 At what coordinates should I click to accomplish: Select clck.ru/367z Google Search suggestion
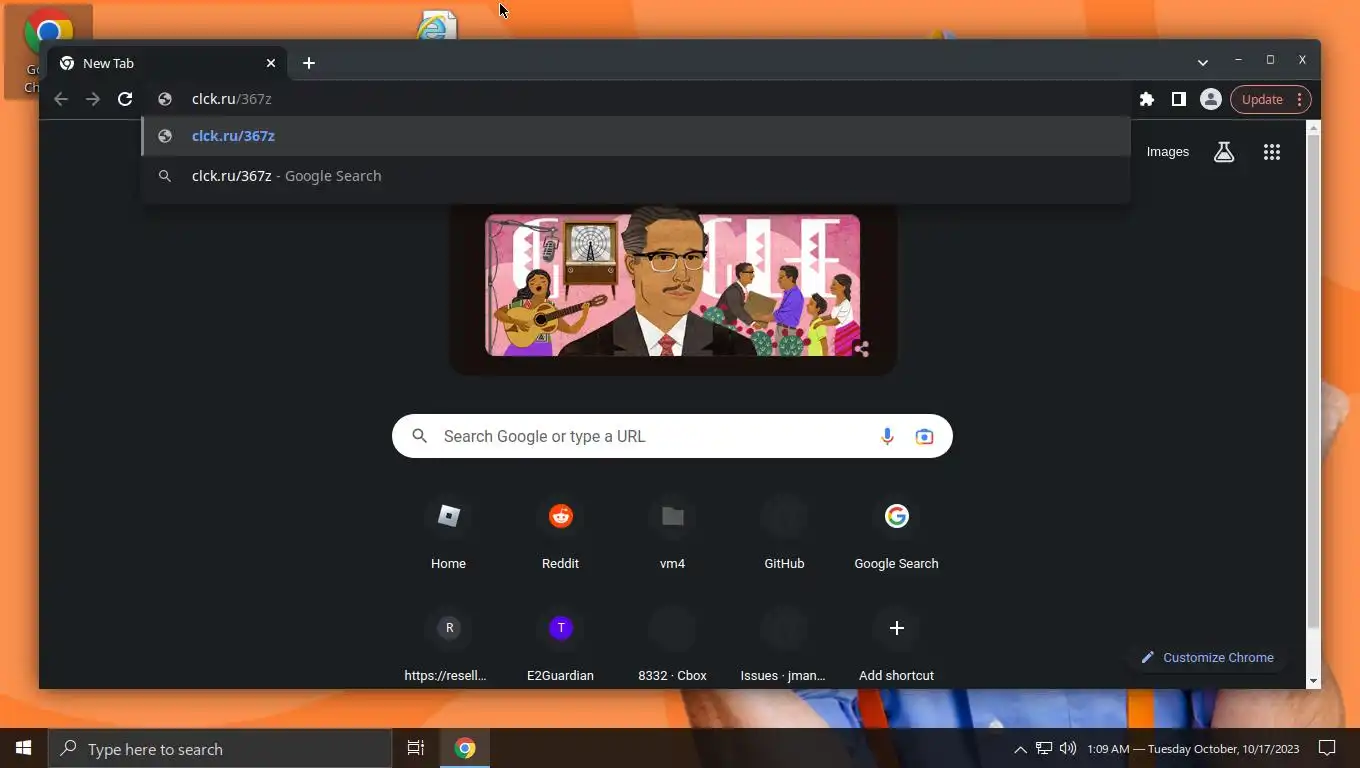[637, 176]
